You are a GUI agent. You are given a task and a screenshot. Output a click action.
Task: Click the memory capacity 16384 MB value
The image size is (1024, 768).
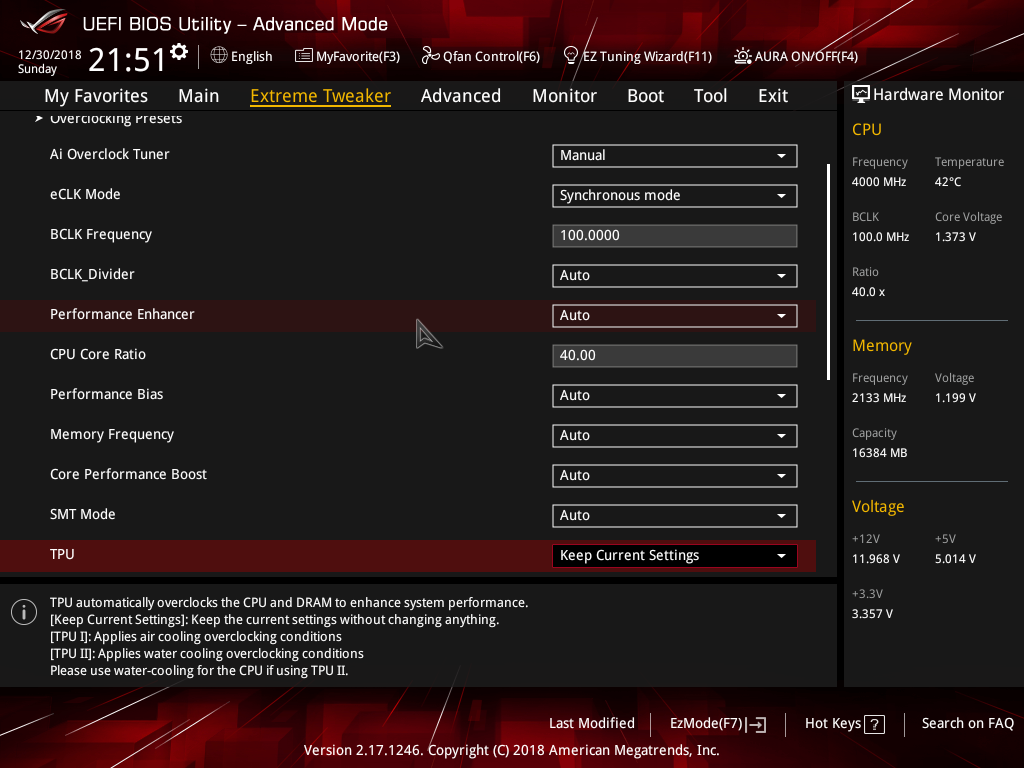(x=880, y=453)
